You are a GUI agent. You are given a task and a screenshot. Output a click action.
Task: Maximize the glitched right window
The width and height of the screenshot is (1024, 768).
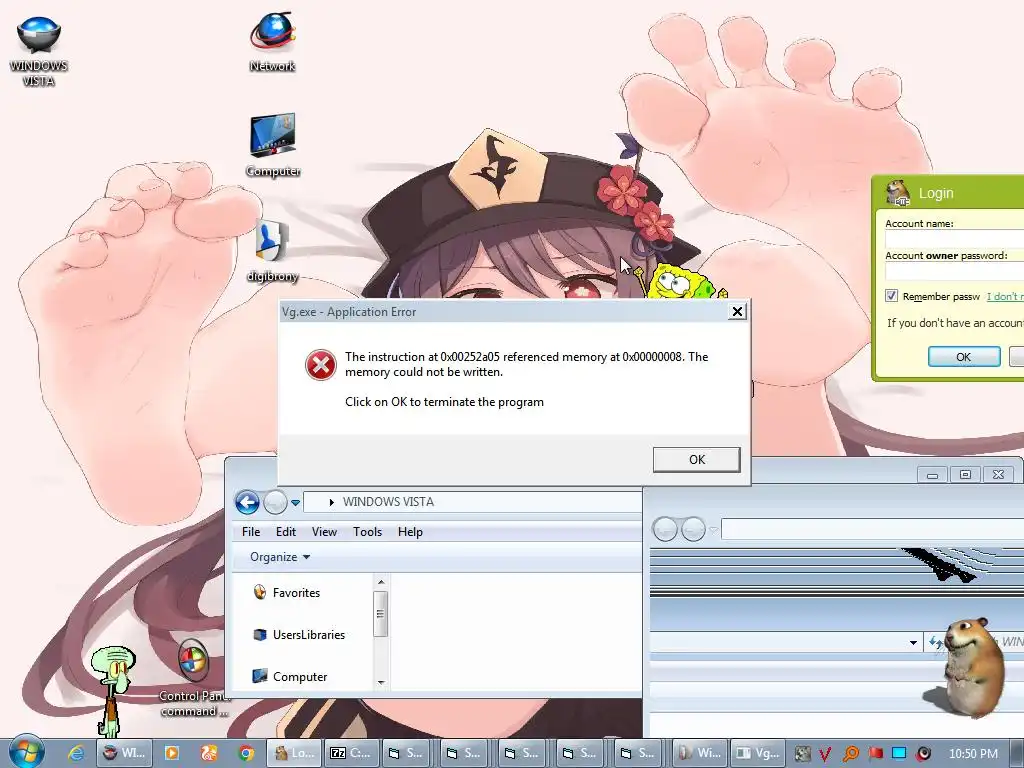coord(965,475)
